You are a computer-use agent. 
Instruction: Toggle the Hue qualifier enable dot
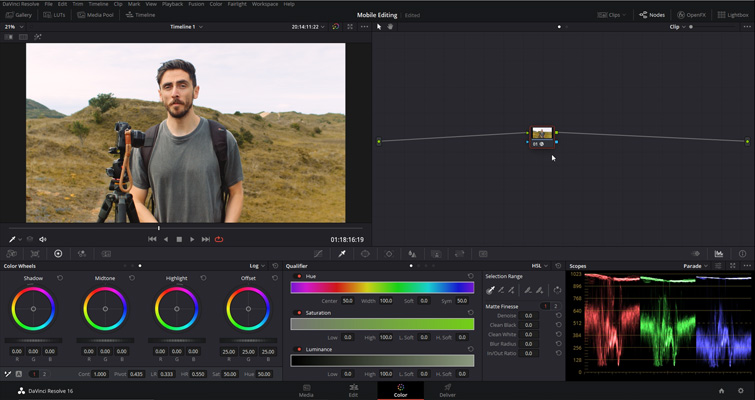(299, 276)
